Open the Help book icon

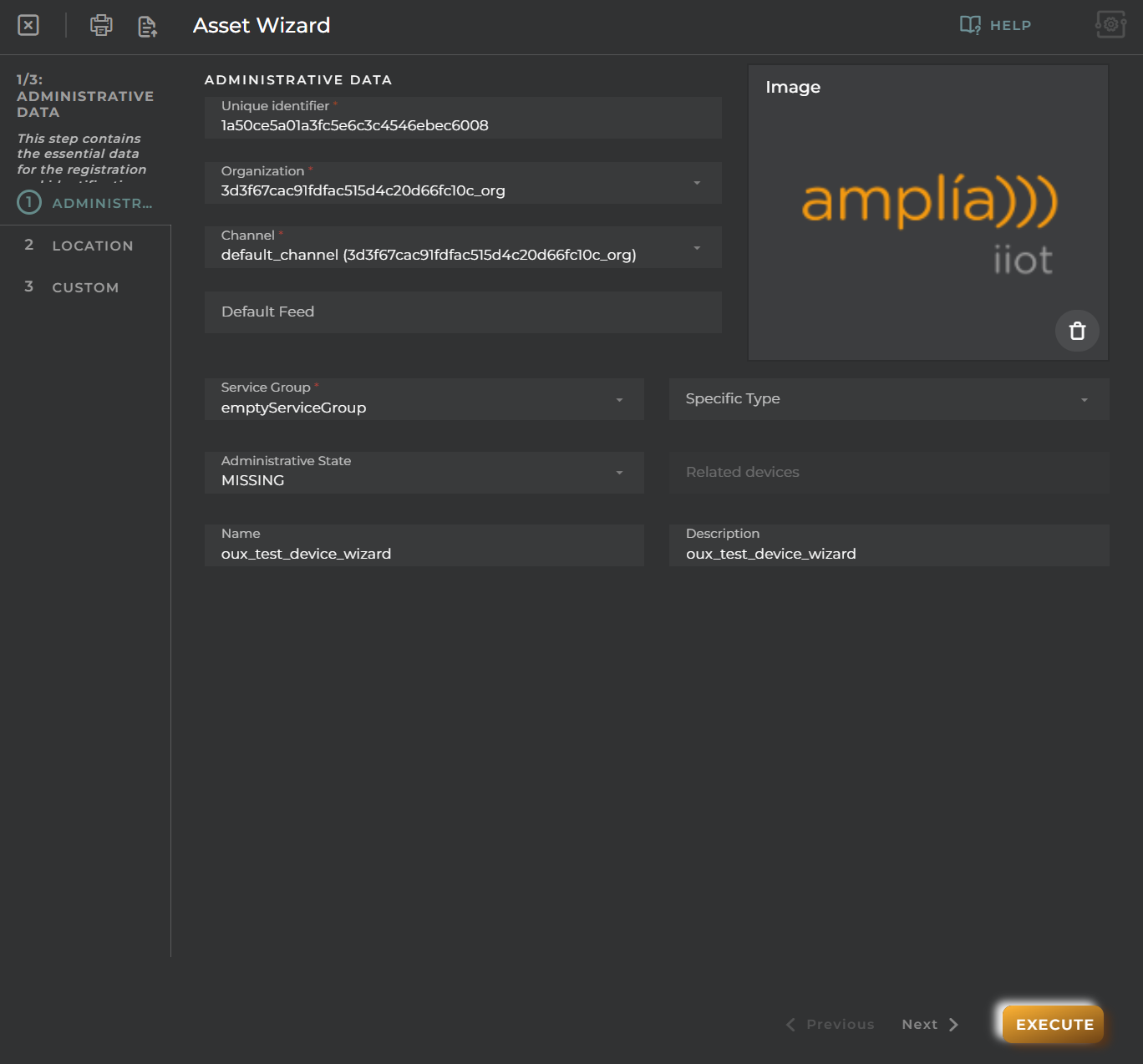[970, 25]
